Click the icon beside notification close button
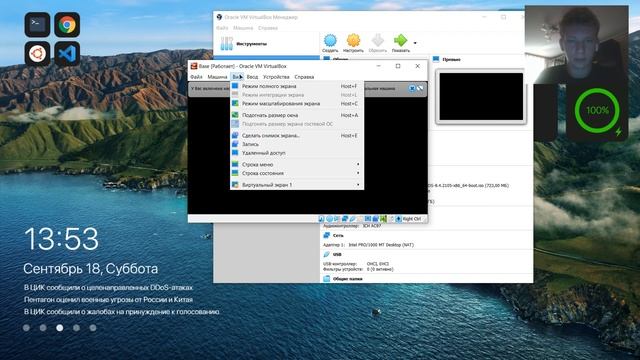 (420, 88)
